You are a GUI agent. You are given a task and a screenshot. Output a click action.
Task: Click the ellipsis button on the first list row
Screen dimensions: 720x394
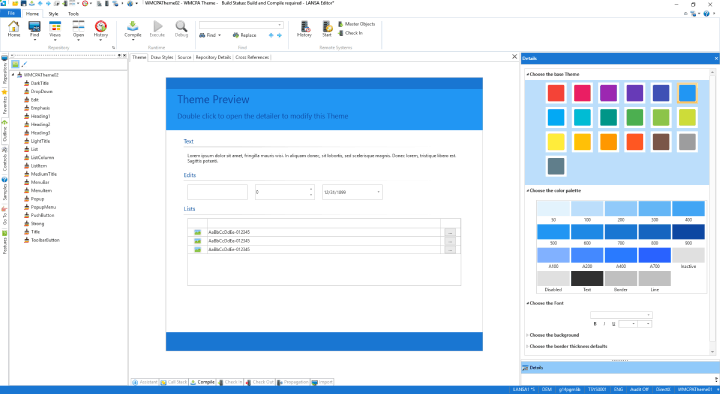tap(450, 232)
